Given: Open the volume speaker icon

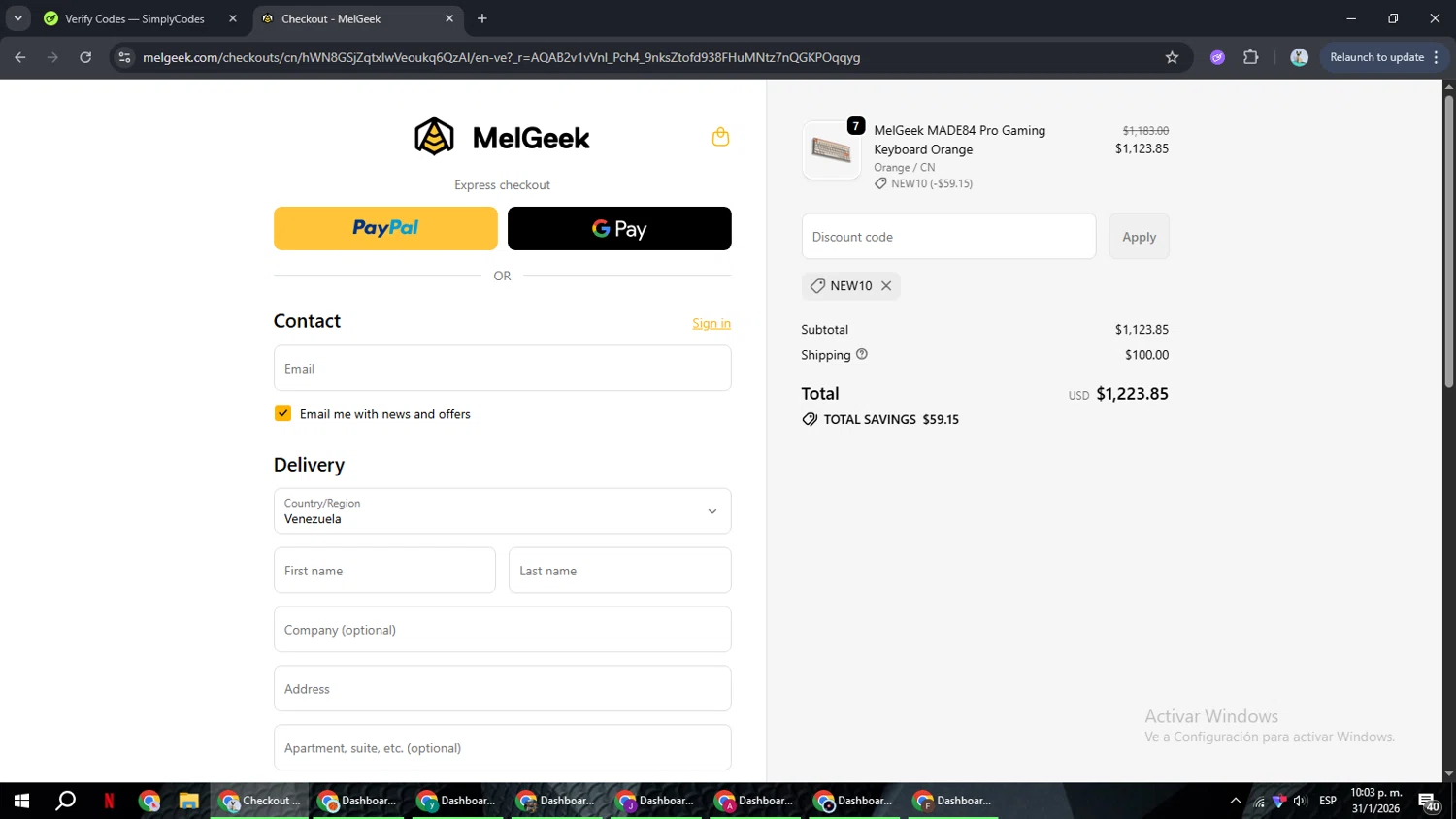Looking at the screenshot, I should pos(1300,801).
